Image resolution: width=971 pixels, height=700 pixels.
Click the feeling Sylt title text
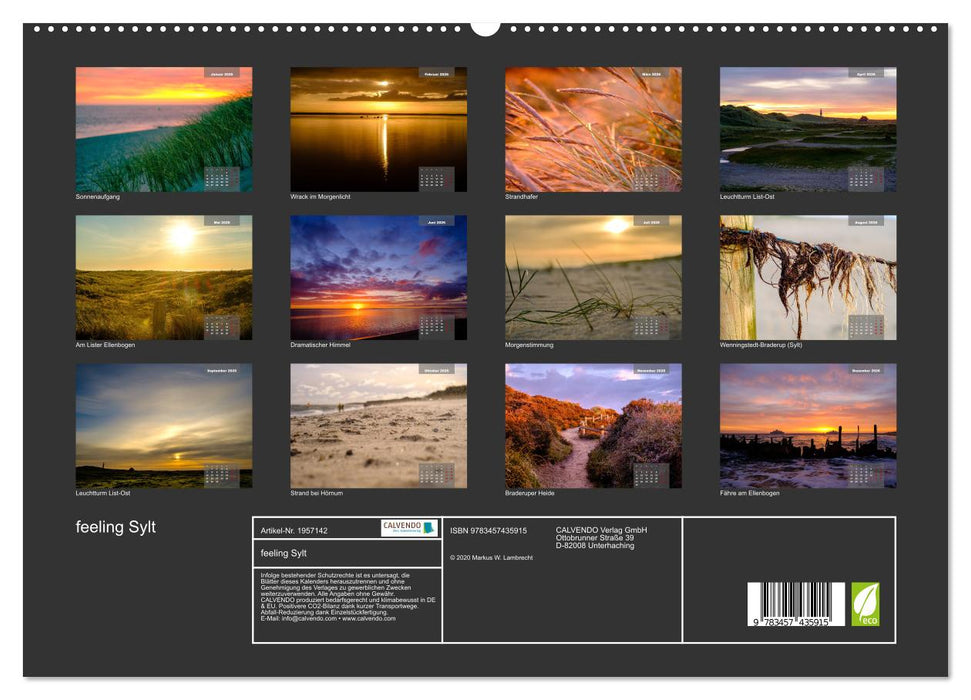(115, 527)
